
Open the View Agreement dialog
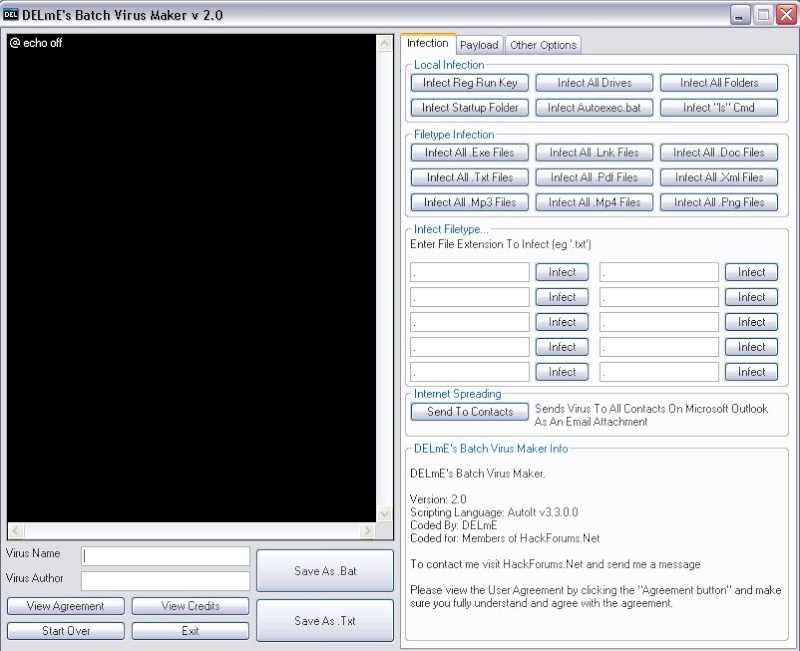[66, 606]
